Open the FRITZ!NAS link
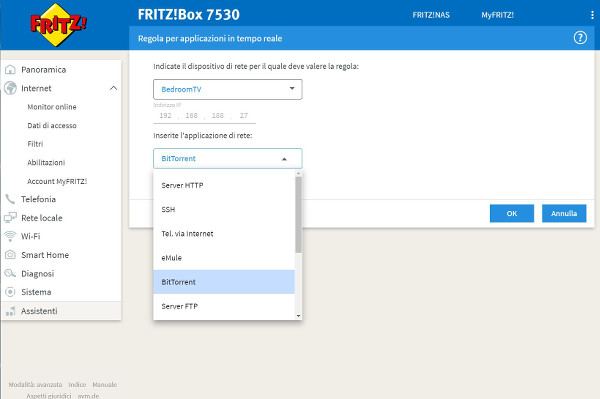Image resolution: width=600 pixels, height=399 pixels. tap(431, 15)
